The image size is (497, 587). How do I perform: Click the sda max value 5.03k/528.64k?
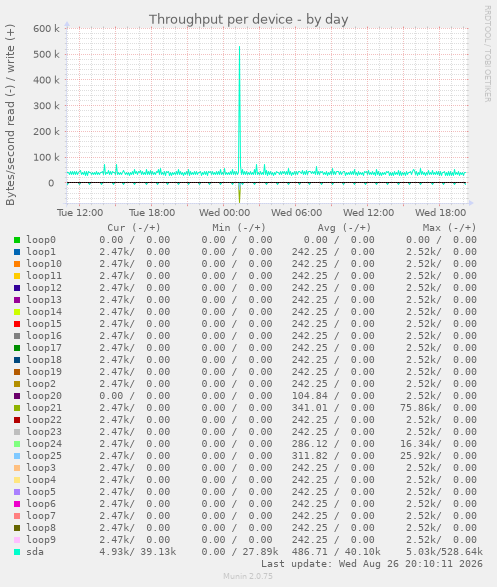pyautogui.click(x=444, y=552)
